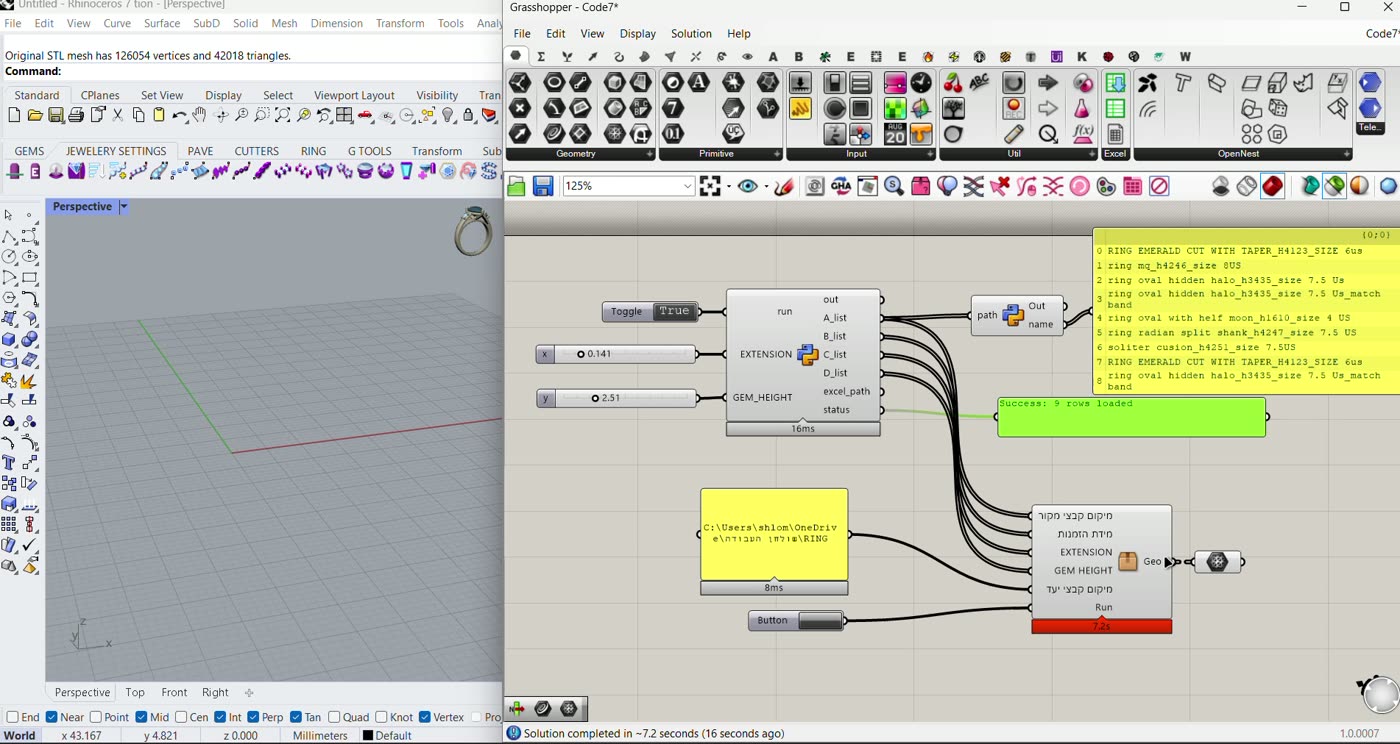
Task: Click the calendar AUG 20 input icon
Action: pyautogui.click(x=895, y=133)
